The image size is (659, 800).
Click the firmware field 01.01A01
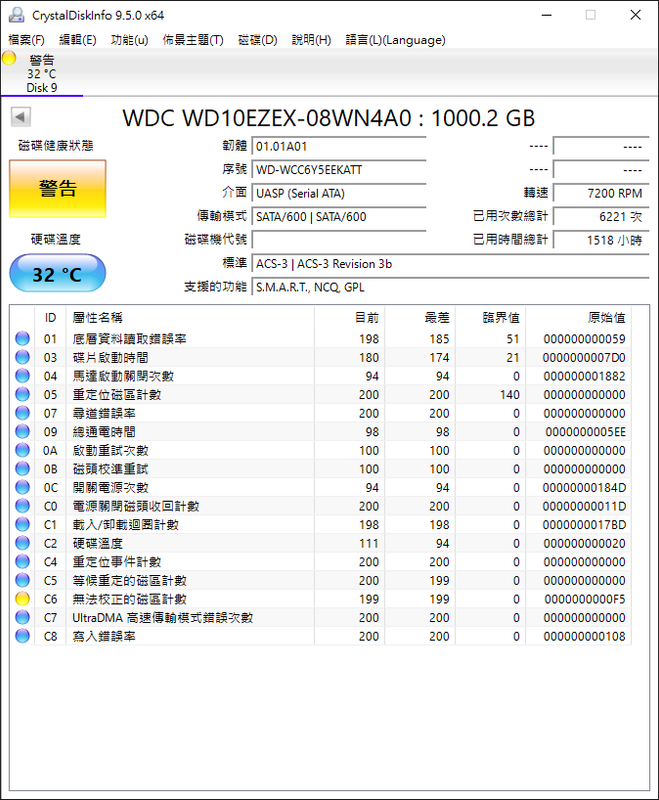click(339, 146)
